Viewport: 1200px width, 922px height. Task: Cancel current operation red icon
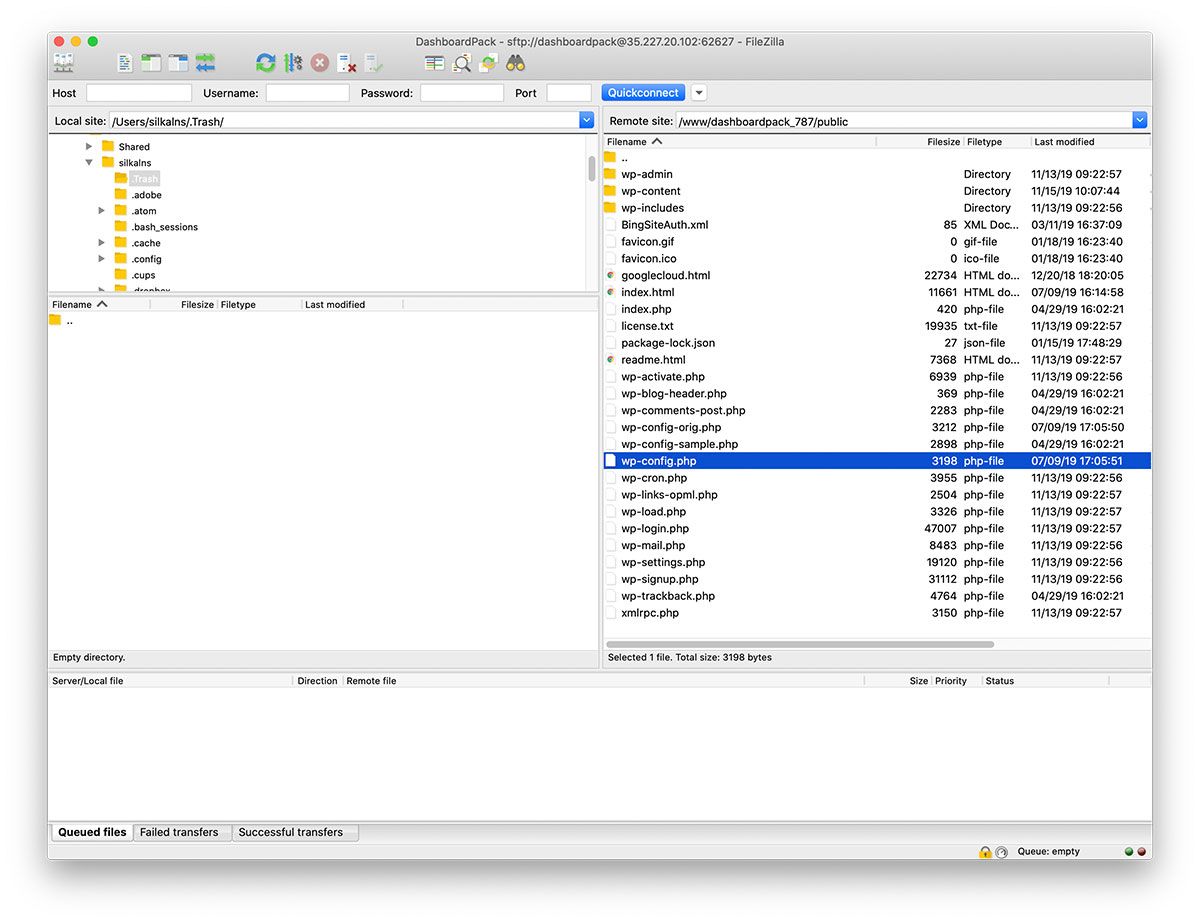(320, 63)
